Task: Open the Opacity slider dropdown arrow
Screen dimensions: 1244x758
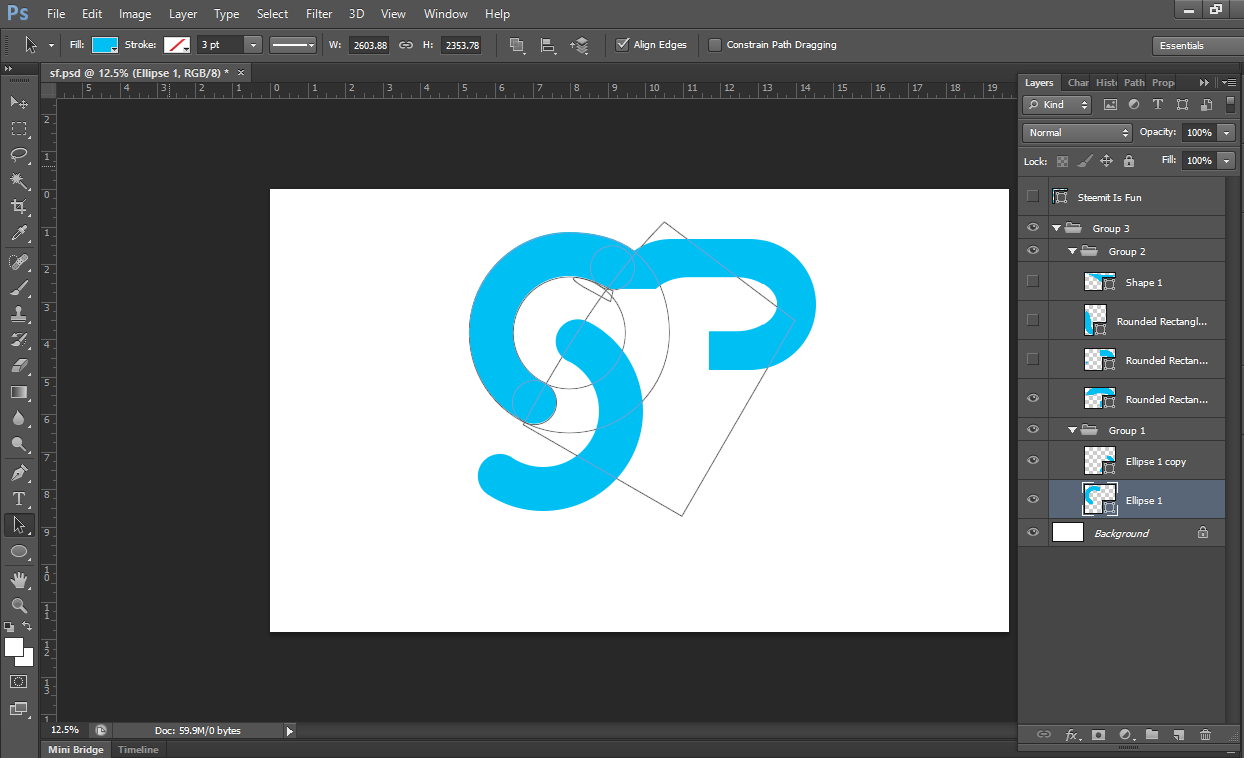Action: (x=1227, y=132)
